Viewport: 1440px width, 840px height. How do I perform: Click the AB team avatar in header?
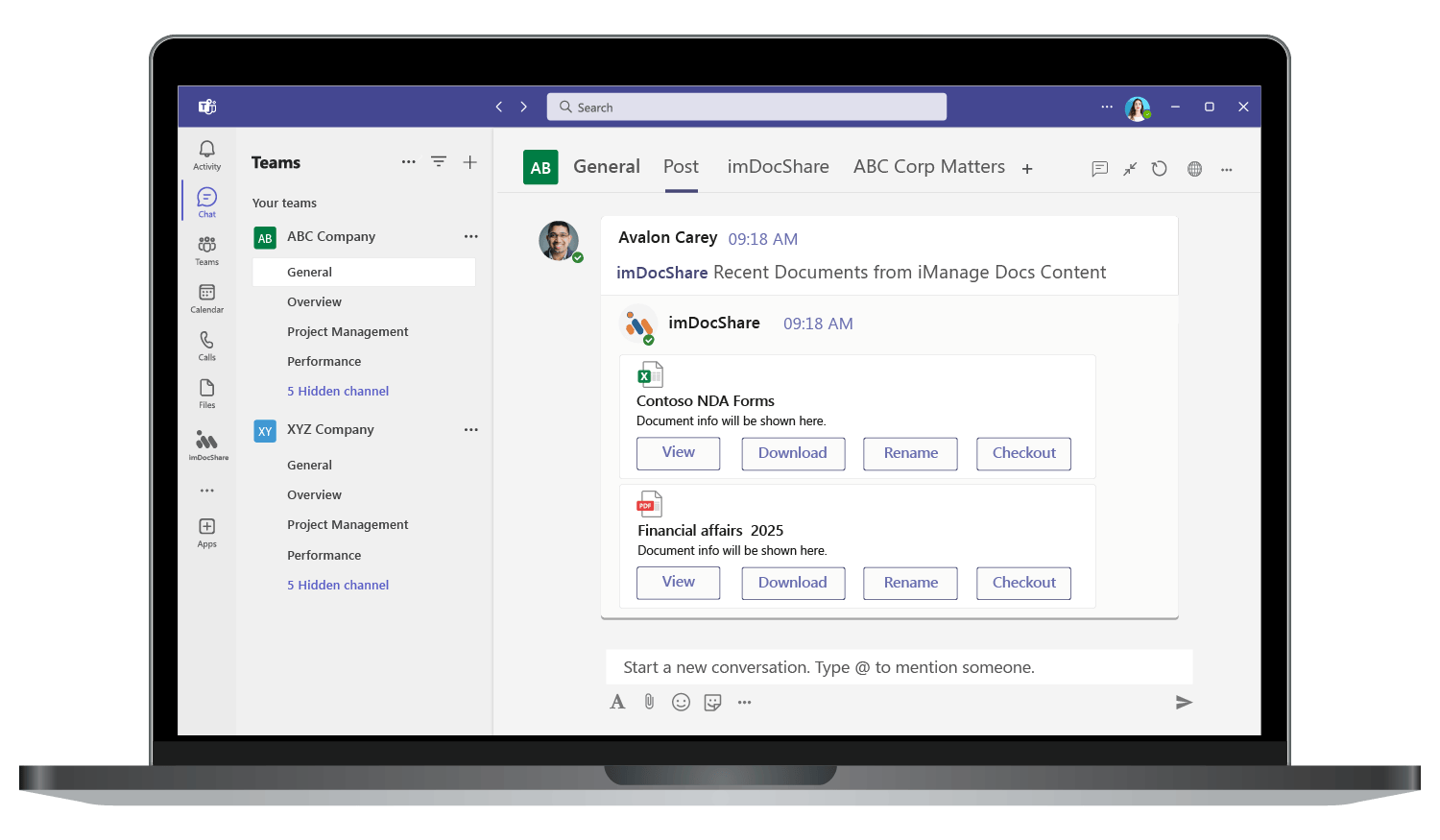(x=540, y=168)
